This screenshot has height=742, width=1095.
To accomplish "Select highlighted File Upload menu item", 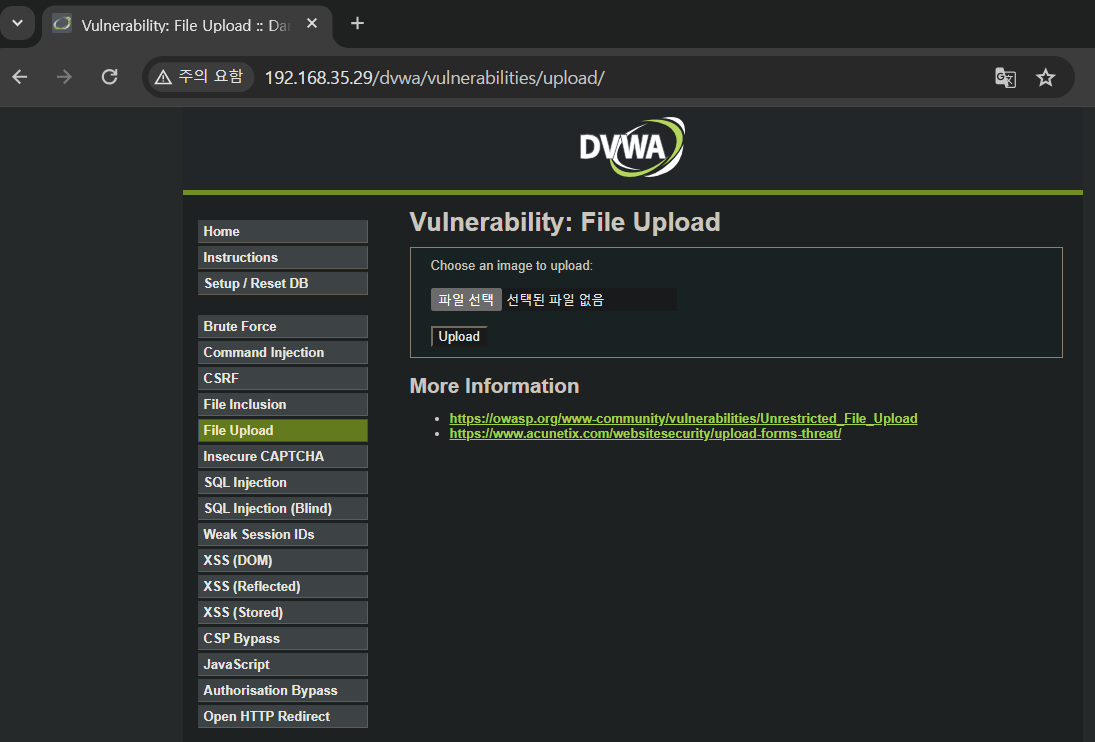I will tap(283, 431).
